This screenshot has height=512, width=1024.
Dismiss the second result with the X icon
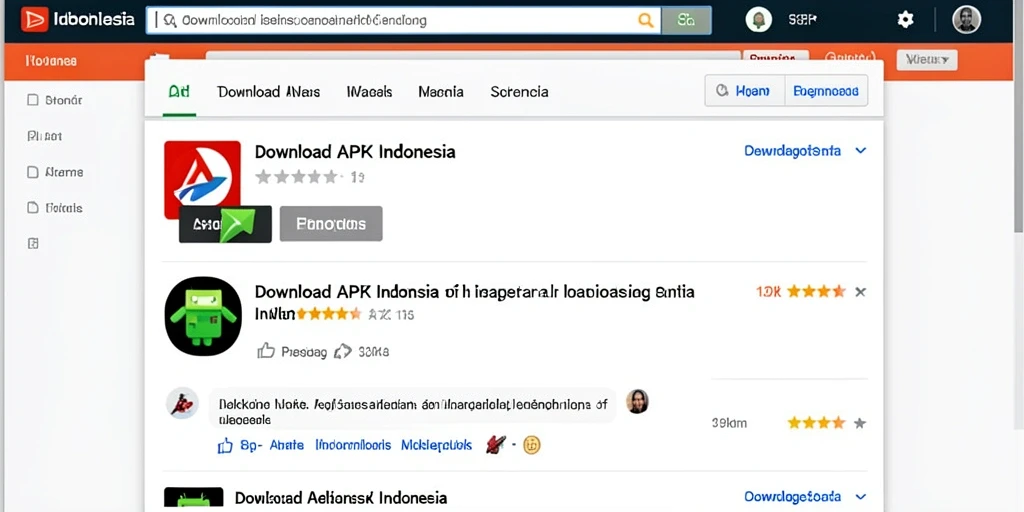coord(861,292)
